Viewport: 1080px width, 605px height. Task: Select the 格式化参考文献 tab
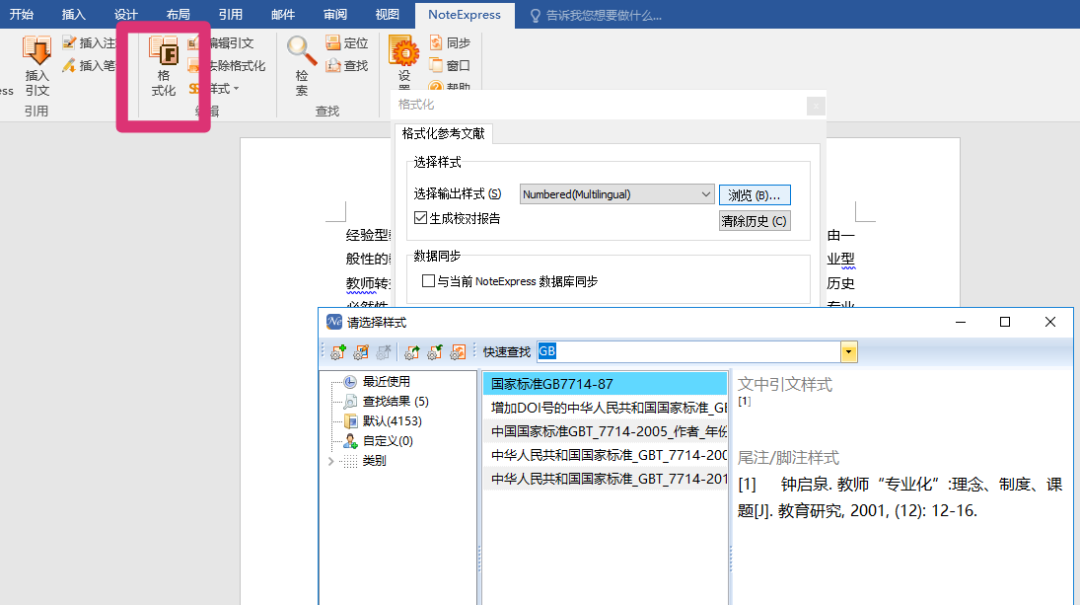(444, 131)
